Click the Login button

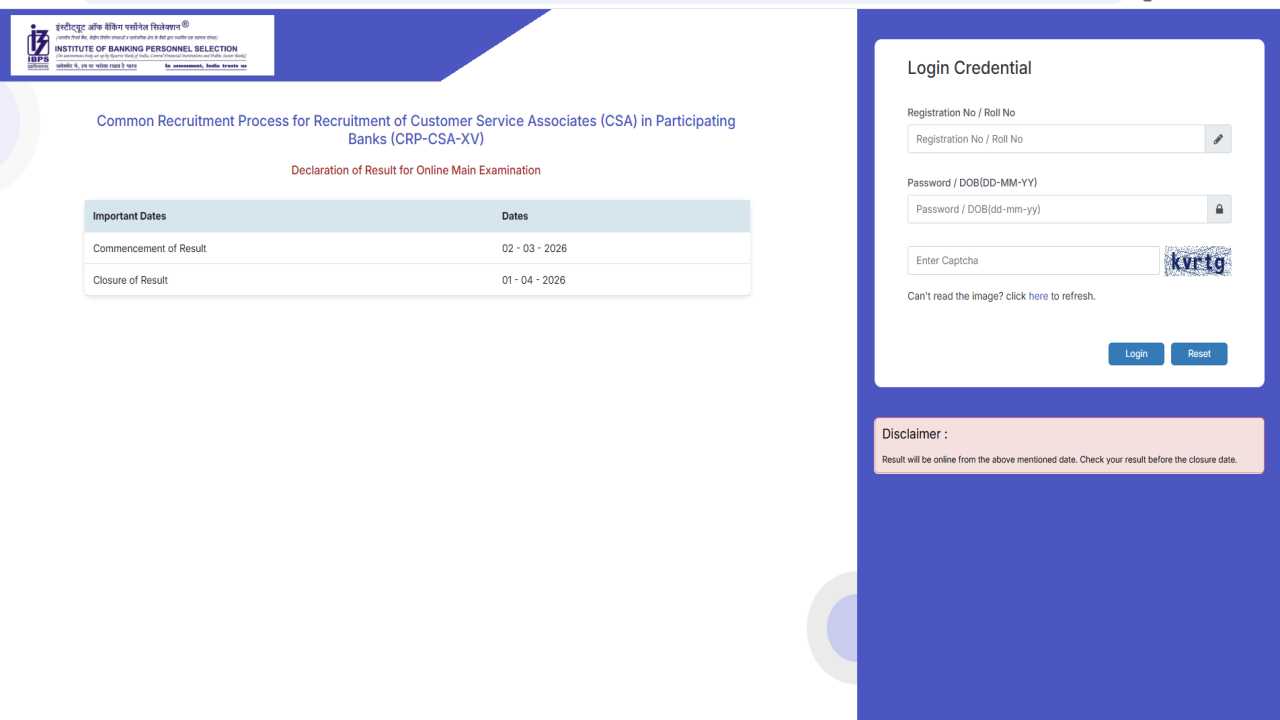pos(1135,353)
